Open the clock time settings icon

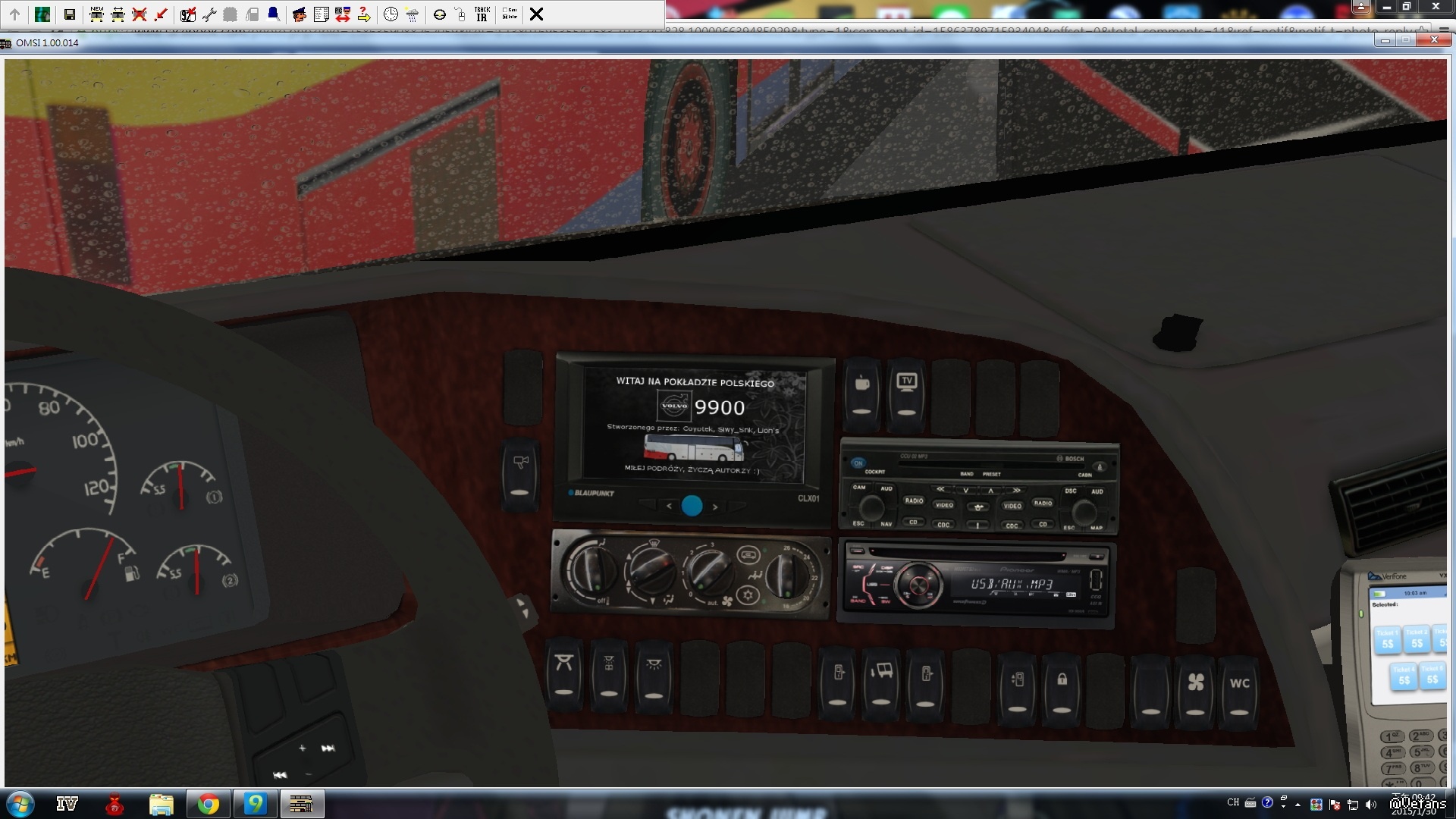pyautogui.click(x=391, y=14)
